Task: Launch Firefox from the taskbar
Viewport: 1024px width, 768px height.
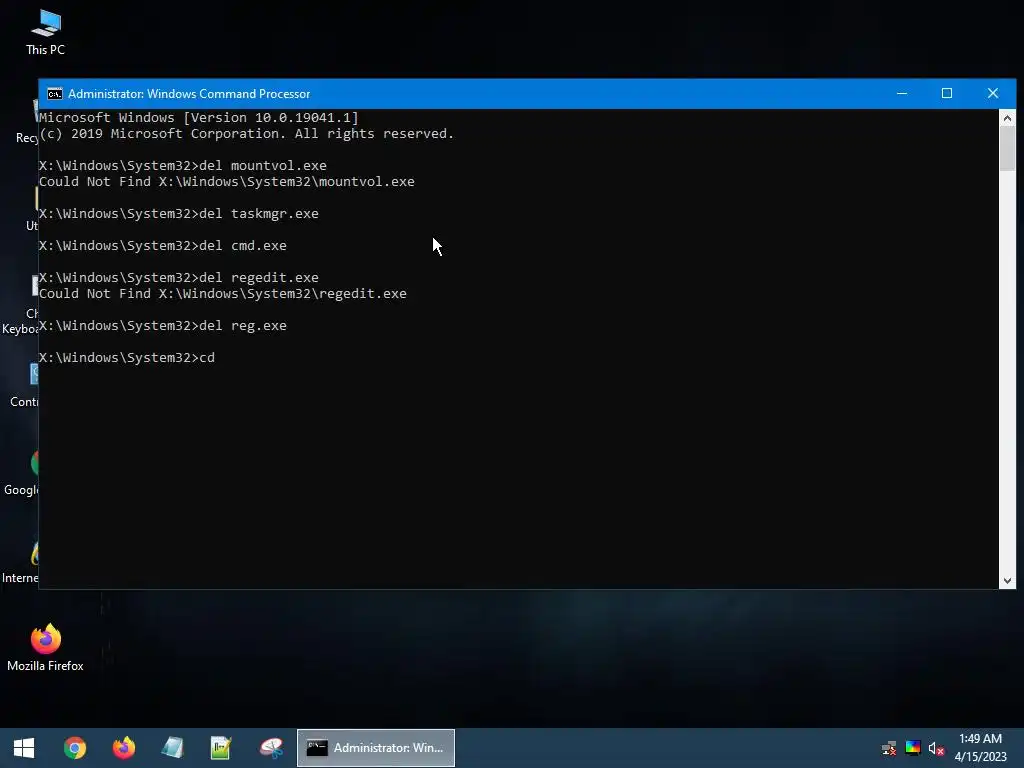Action: pyautogui.click(x=123, y=748)
